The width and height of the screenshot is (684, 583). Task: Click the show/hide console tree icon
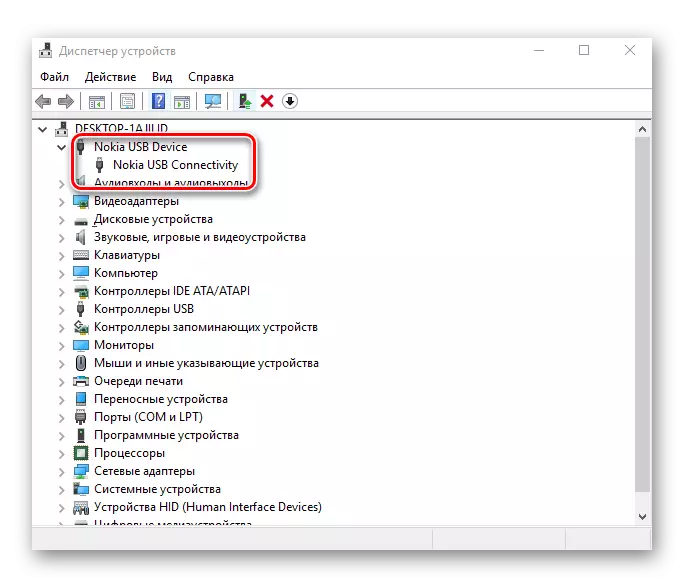[x=97, y=102]
